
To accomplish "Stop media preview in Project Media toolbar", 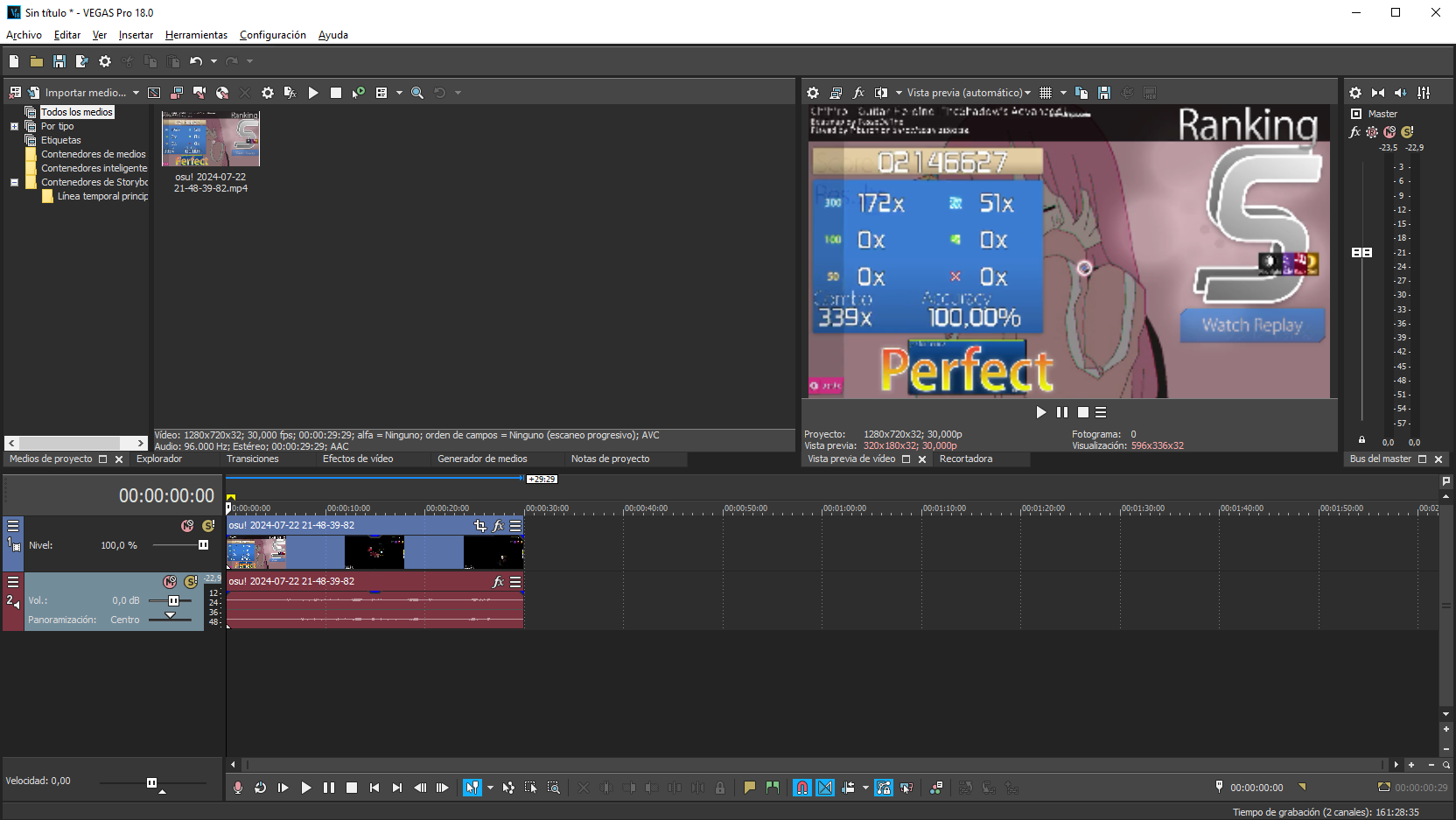I will [x=336, y=93].
